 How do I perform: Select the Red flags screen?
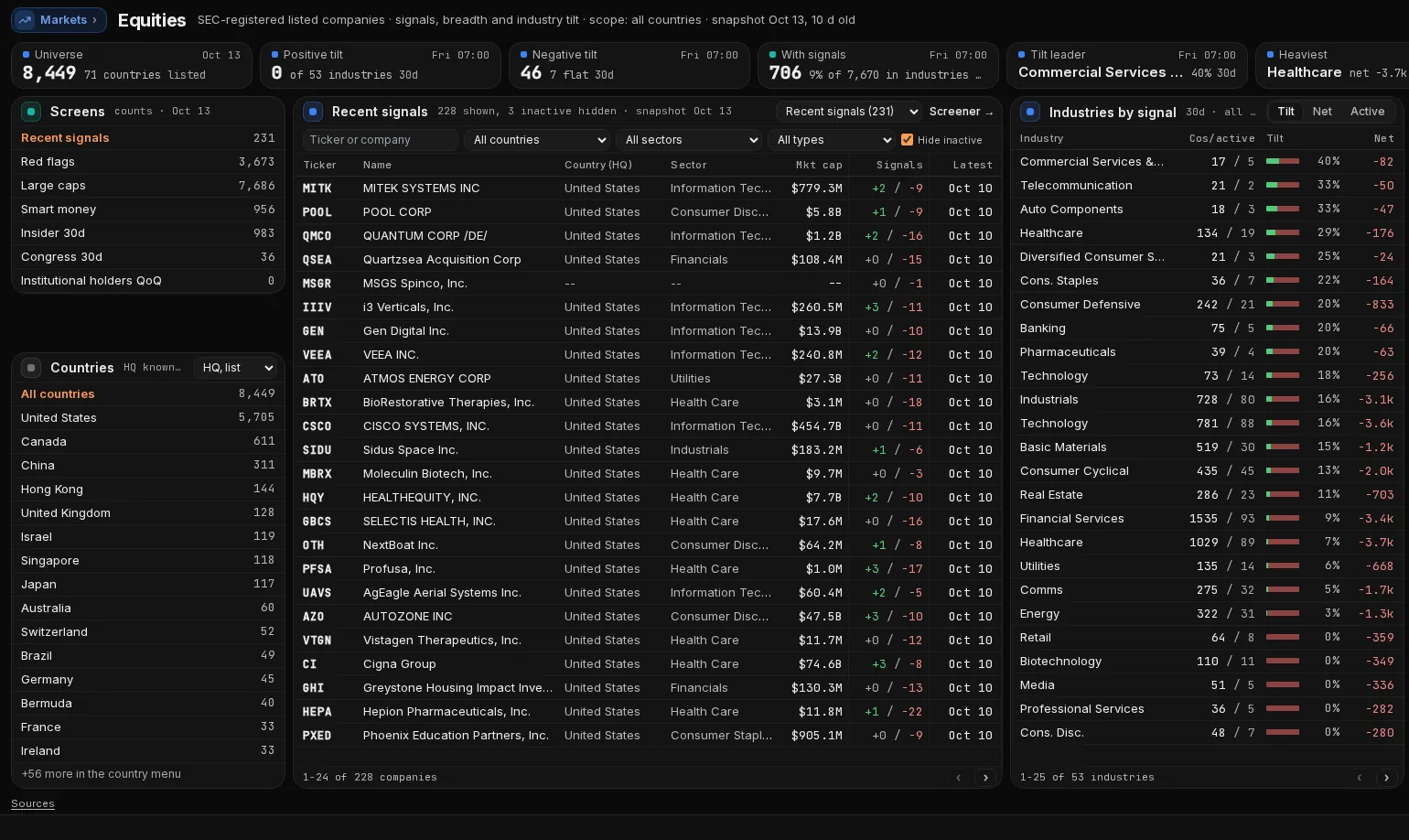[148, 162]
